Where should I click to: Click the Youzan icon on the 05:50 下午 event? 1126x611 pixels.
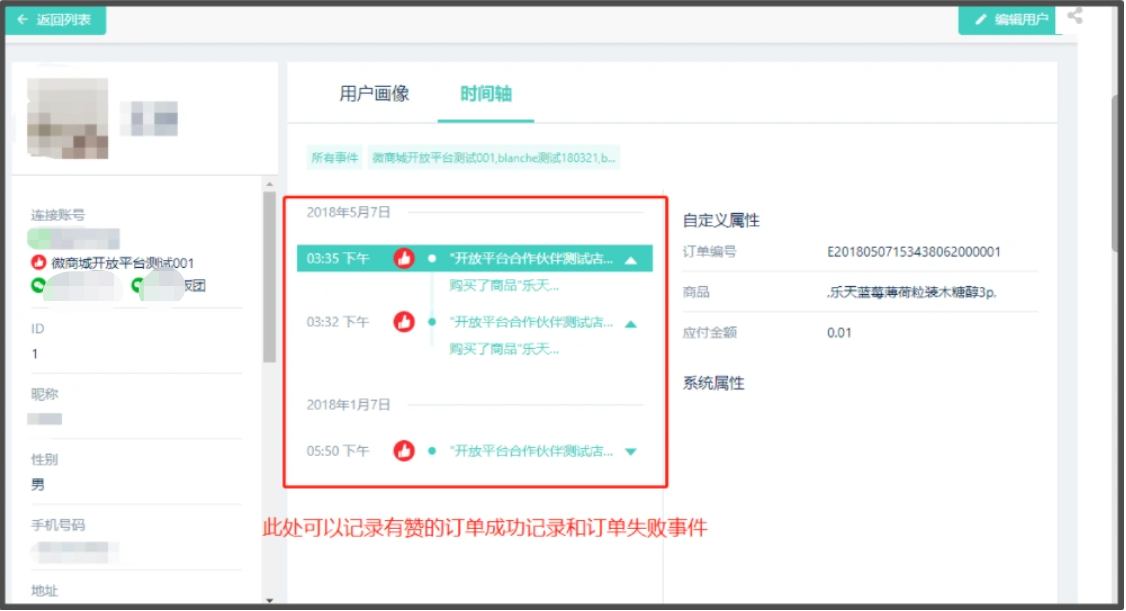point(404,451)
